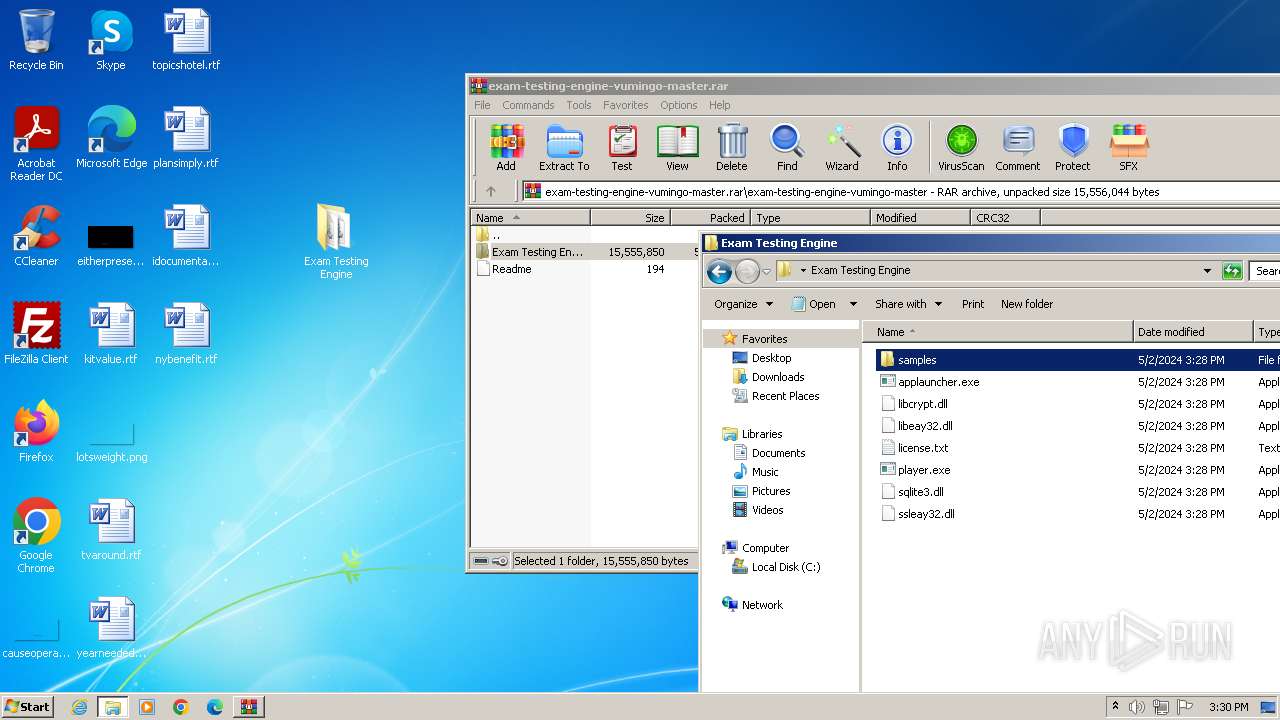Open the View tool in WinRAR
The image size is (1280, 720).
click(x=677, y=148)
